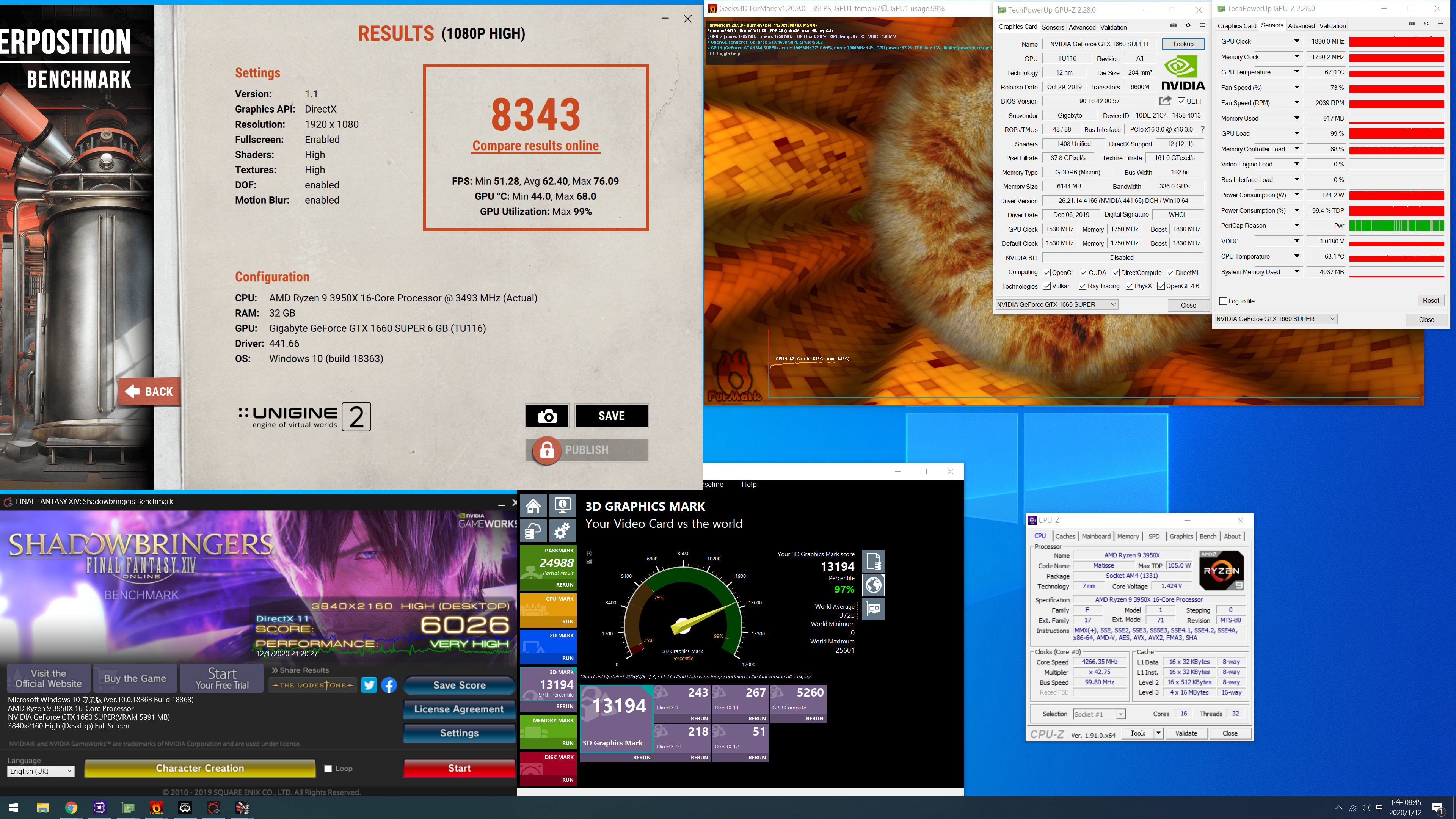The image size is (1456, 819).
Task: Share FFXIV score via Twitter icon
Action: tap(369, 685)
